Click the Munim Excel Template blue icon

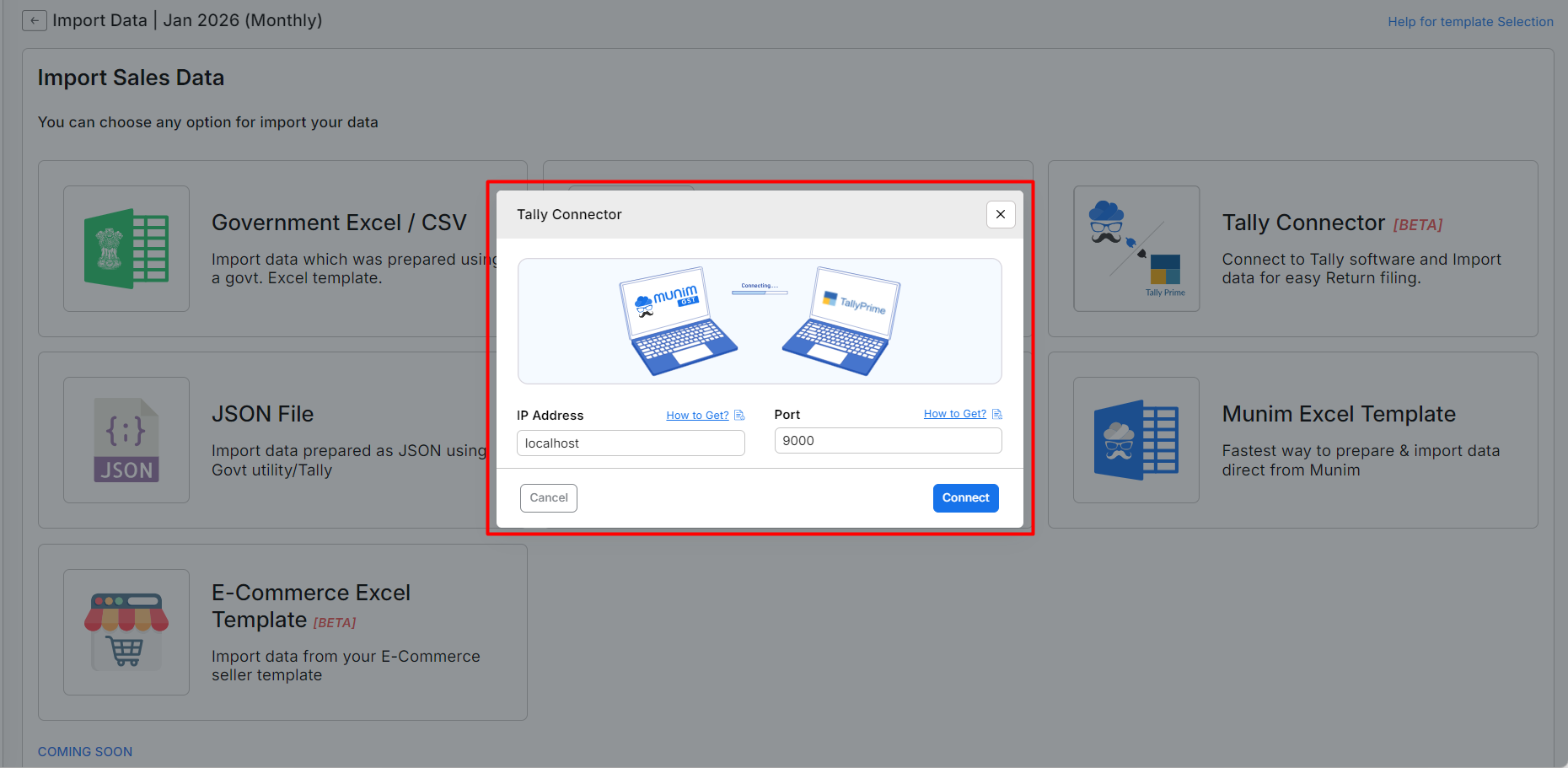point(1136,440)
